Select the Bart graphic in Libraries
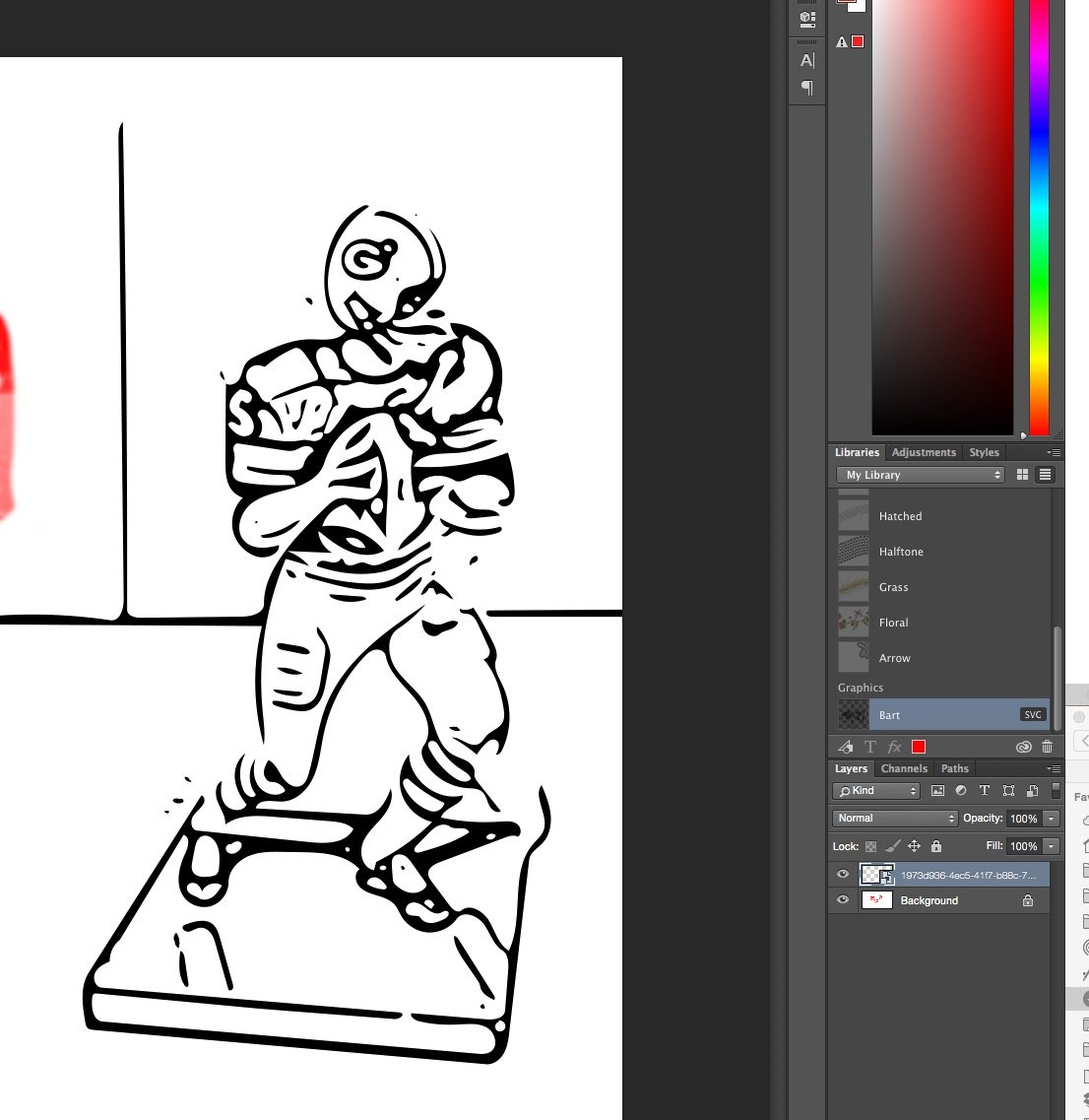 click(x=942, y=715)
